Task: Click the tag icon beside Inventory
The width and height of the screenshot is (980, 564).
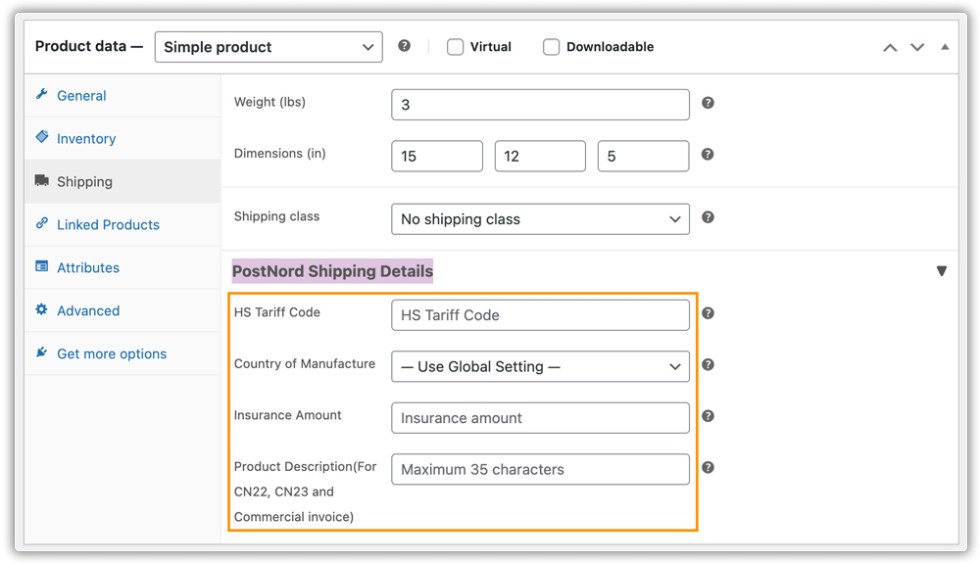Action: point(42,136)
